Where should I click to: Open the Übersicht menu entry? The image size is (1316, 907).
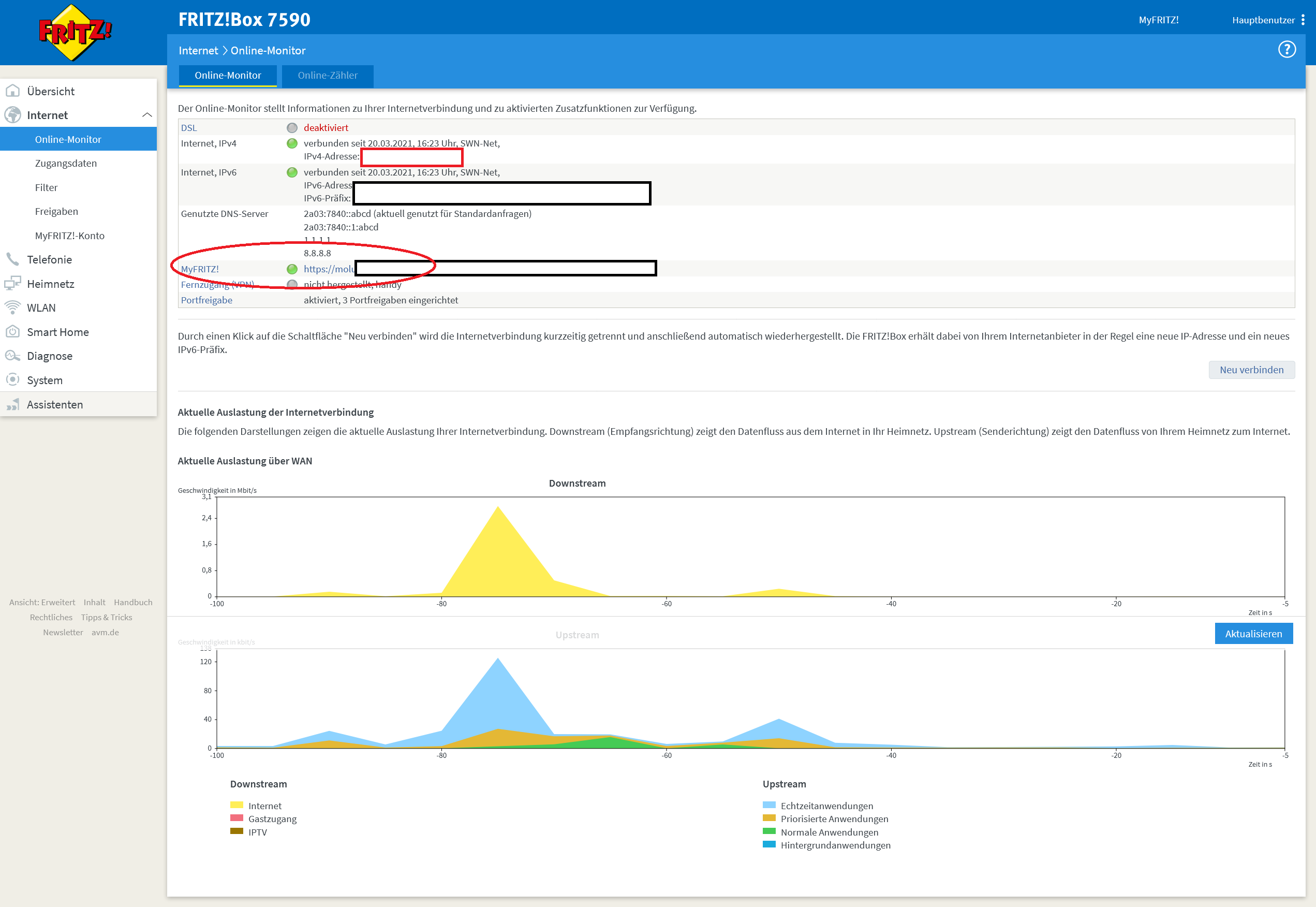51,91
